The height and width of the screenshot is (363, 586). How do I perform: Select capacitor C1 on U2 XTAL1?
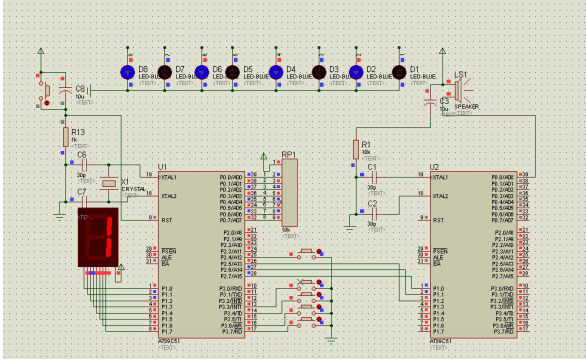pyautogui.click(x=373, y=177)
